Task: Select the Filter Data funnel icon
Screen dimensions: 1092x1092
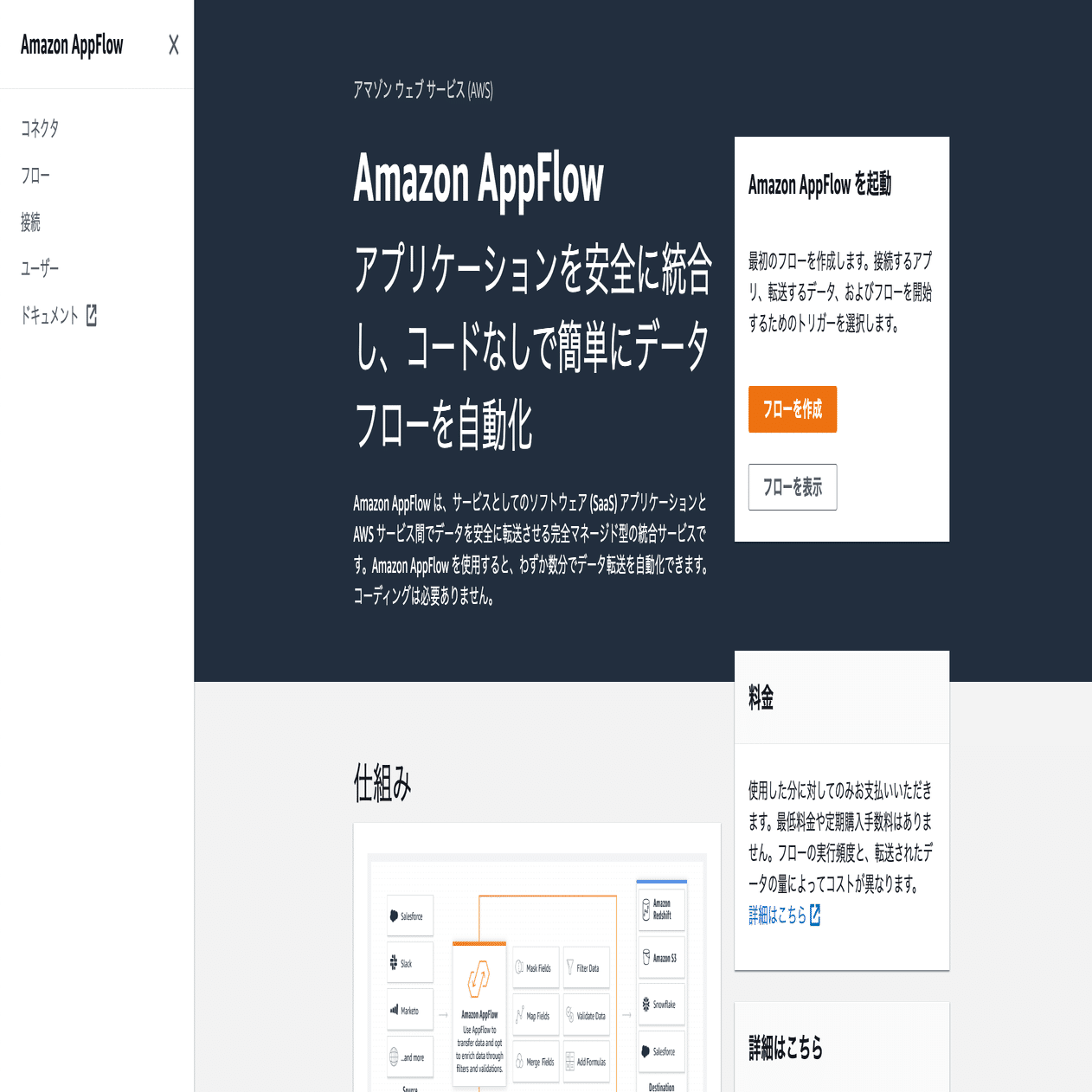Action: [570, 967]
